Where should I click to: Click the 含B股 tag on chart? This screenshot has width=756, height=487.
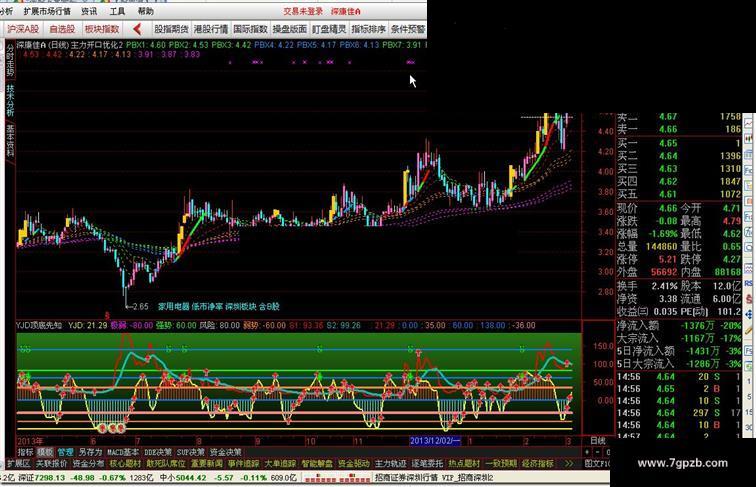pos(269,306)
